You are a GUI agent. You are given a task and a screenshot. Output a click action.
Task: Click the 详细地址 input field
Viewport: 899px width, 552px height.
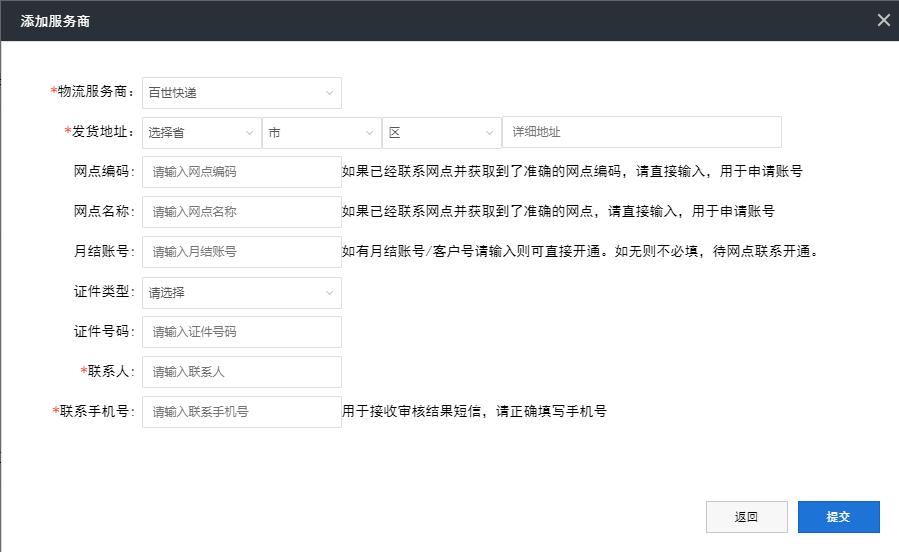click(641, 132)
